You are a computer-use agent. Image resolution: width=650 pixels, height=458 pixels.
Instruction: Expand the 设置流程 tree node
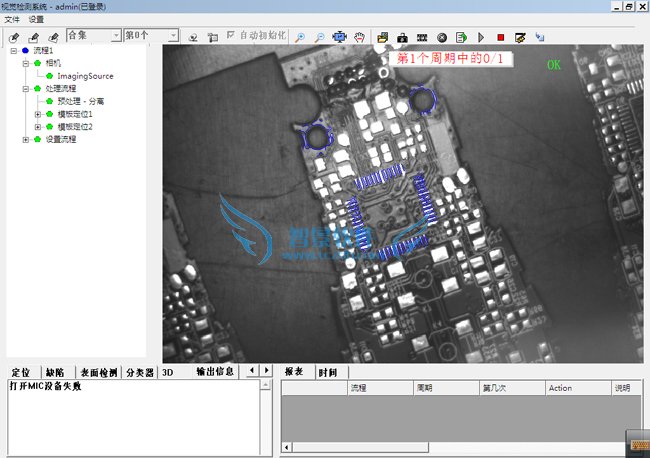[x=25, y=140]
